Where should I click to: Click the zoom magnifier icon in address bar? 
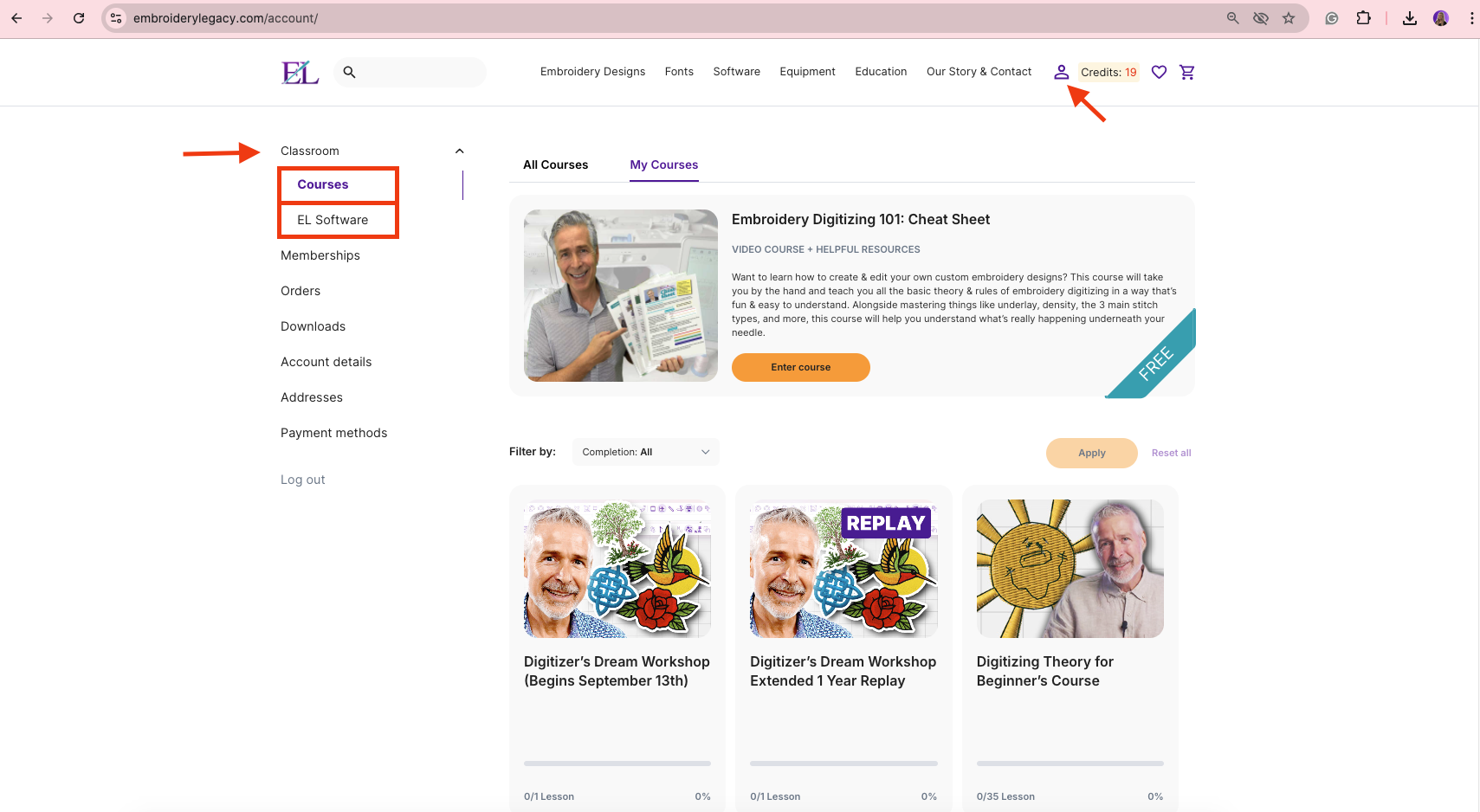coord(1232,18)
